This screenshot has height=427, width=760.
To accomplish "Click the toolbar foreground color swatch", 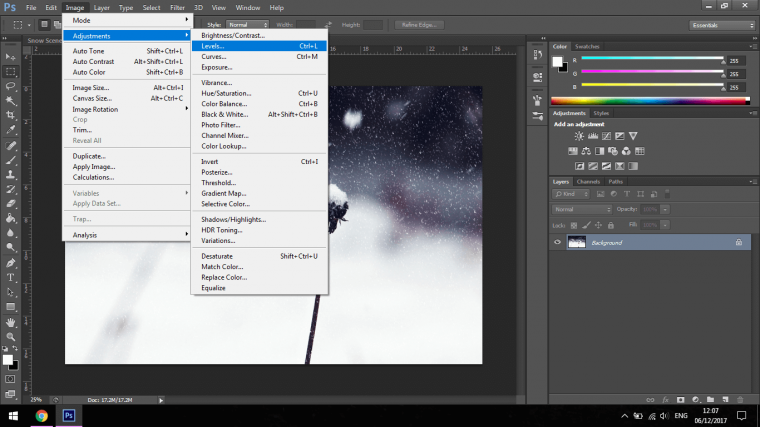I will (7, 360).
